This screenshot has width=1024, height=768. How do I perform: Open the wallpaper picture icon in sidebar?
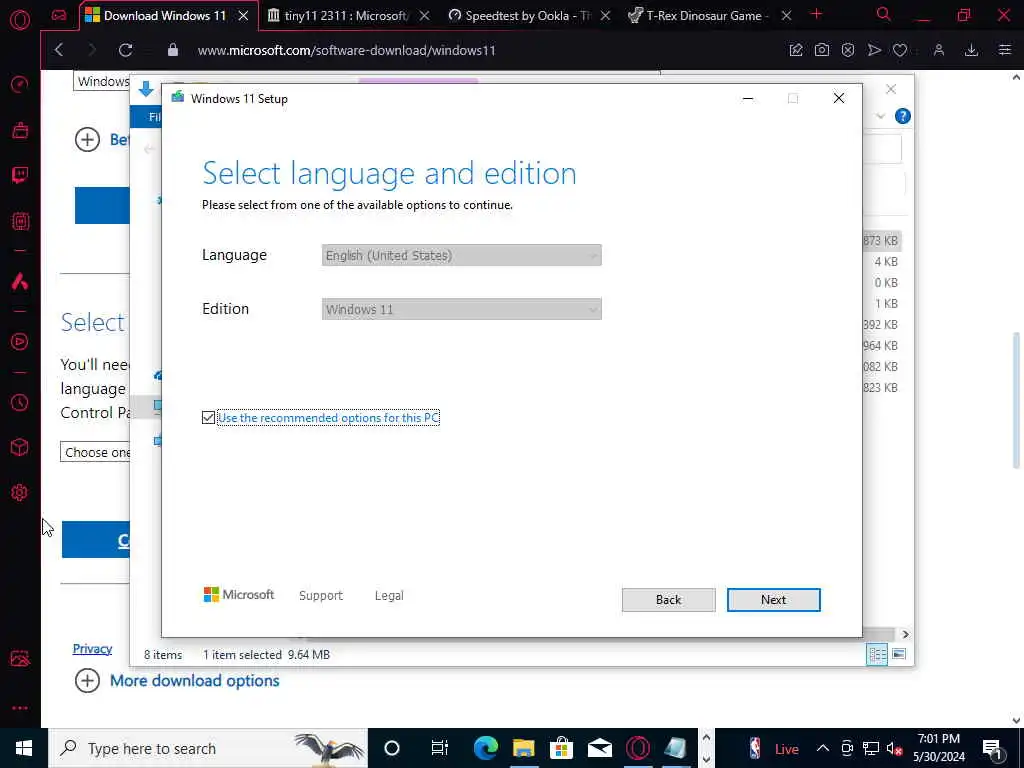(x=20, y=658)
